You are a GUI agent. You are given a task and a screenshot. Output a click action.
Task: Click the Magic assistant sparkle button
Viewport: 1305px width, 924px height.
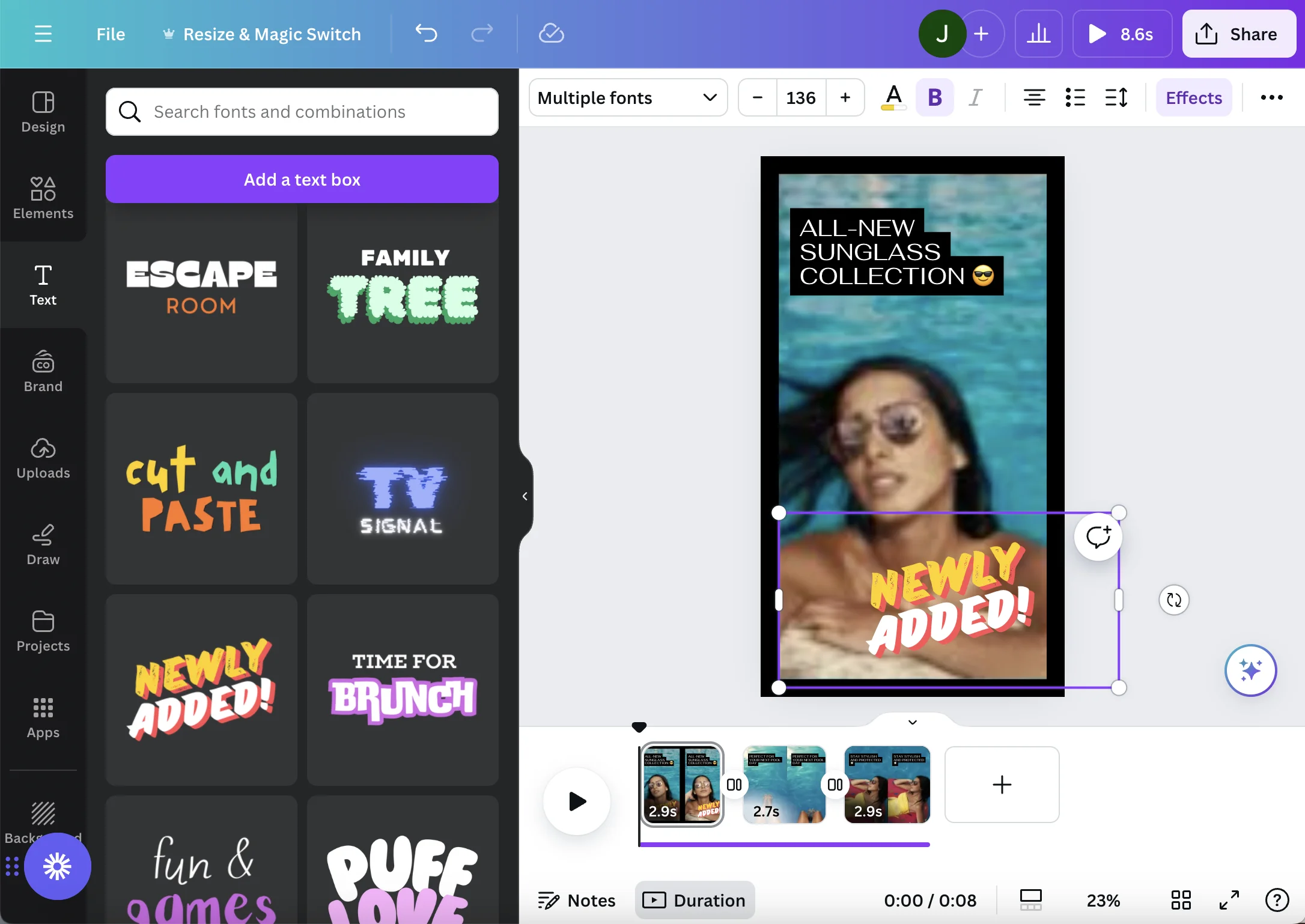[1250, 670]
